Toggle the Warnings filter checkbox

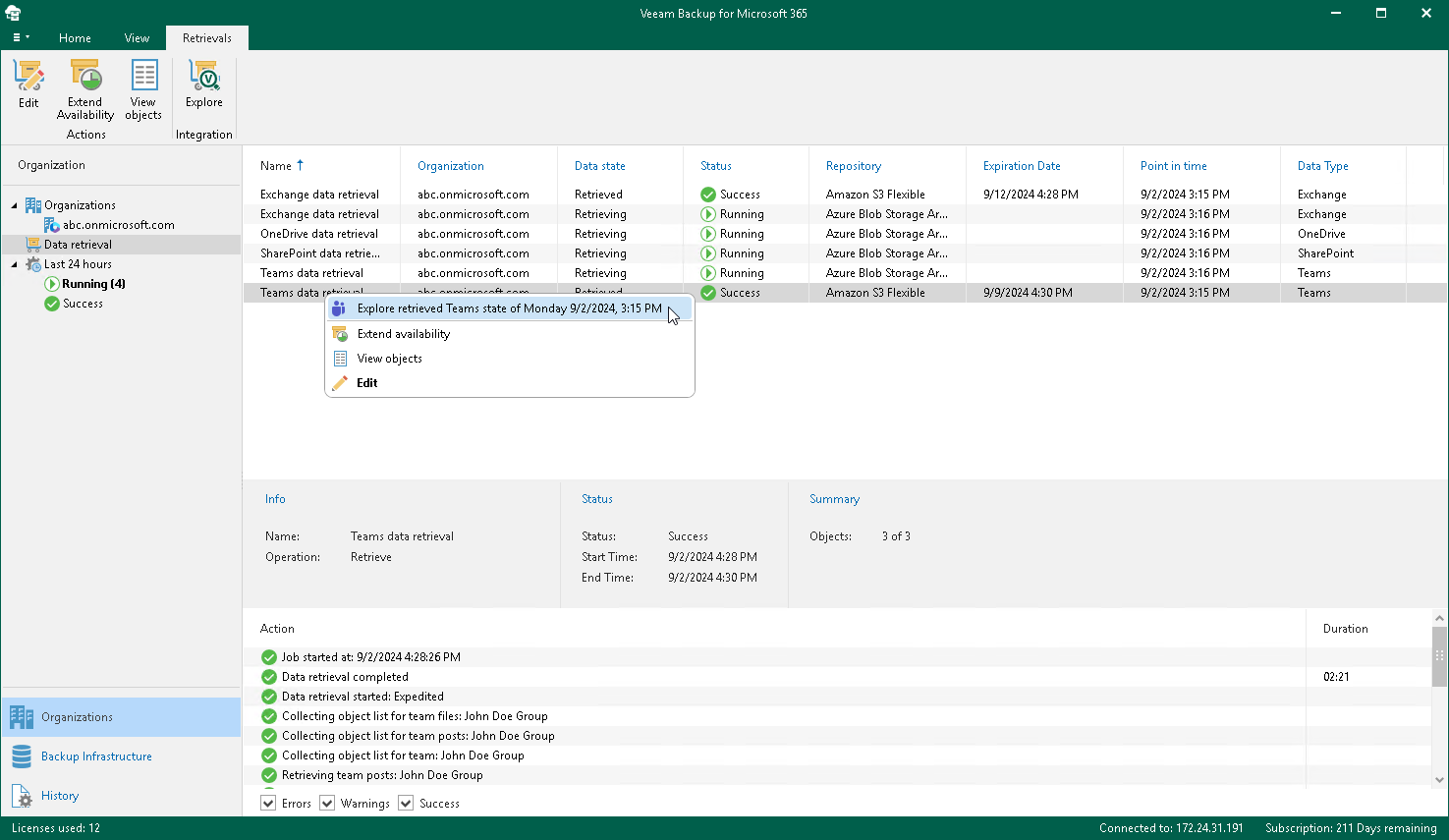point(327,804)
